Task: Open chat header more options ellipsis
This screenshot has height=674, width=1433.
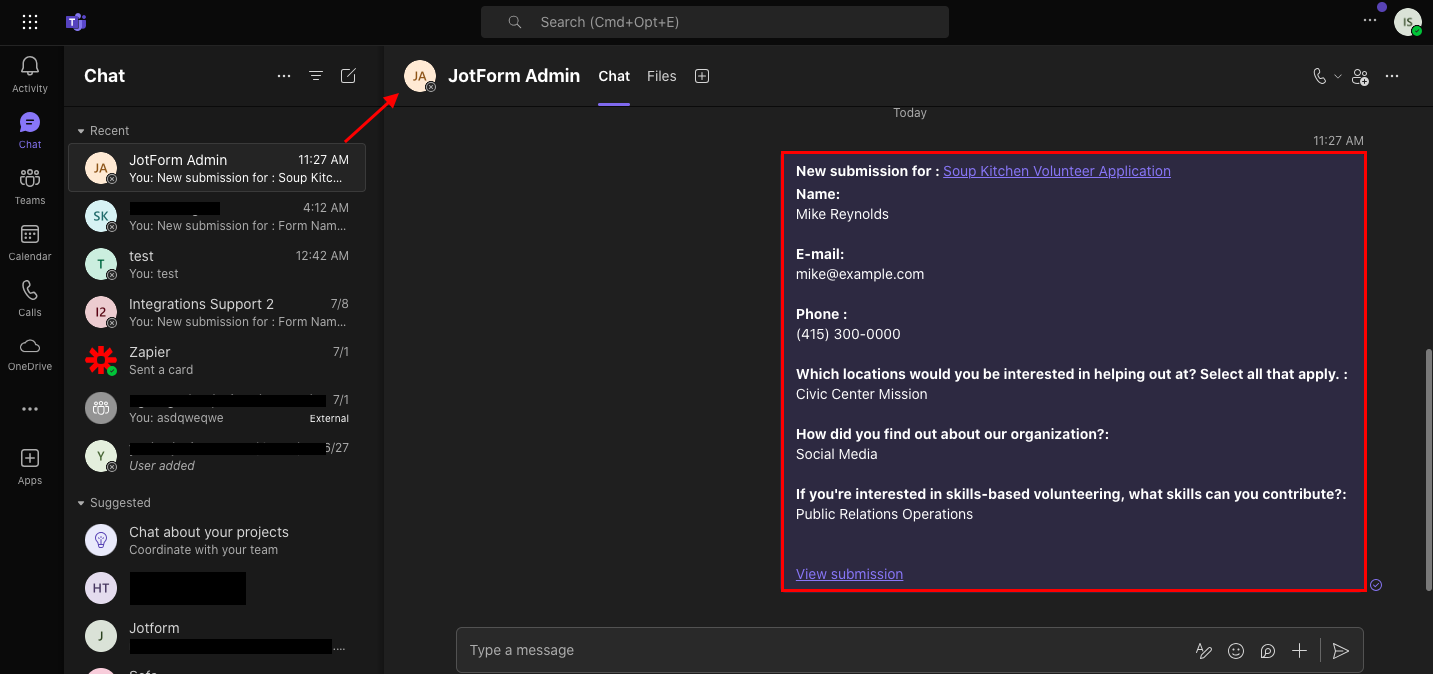Action: coord(1392,76)
